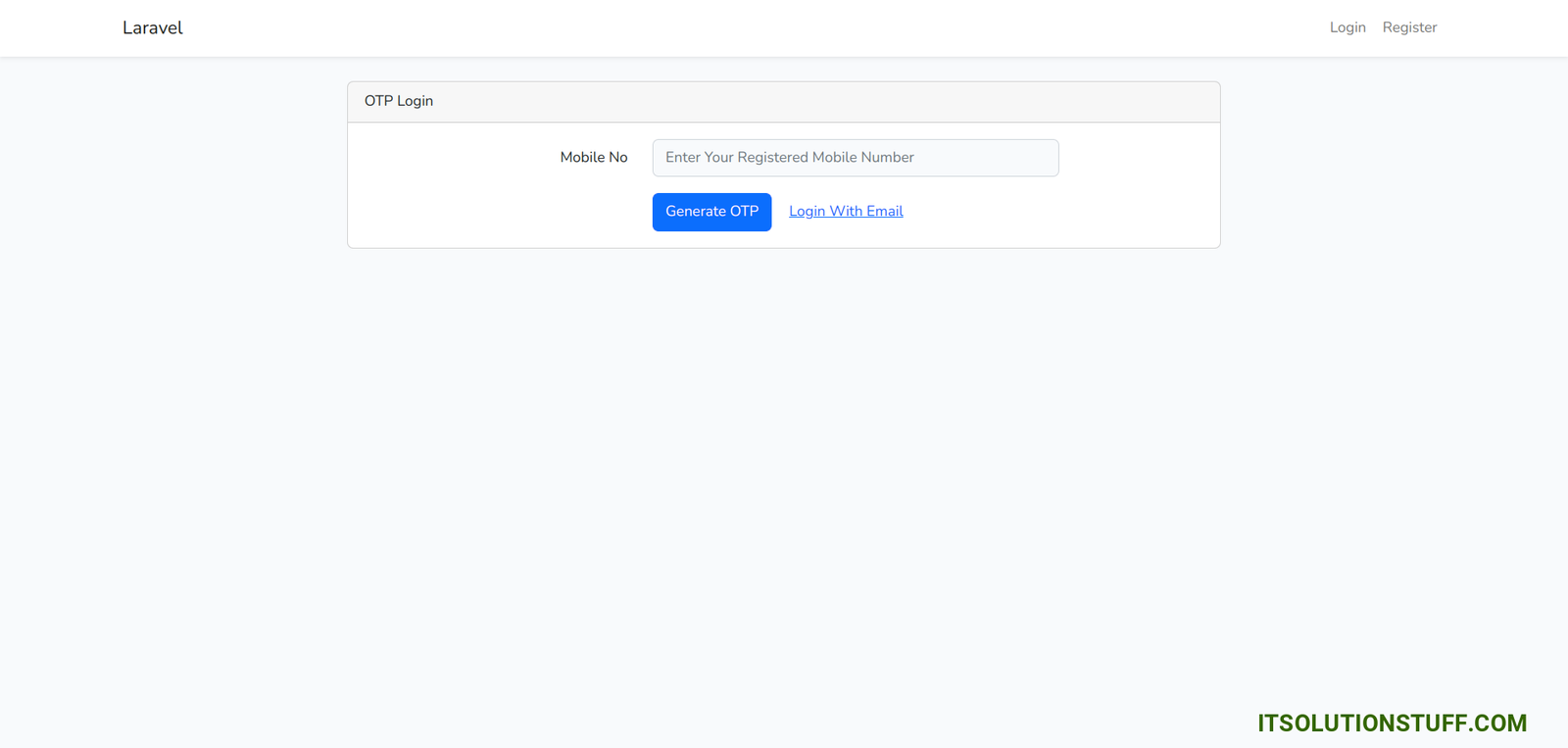Click inside the registered mobile number box
1568x748 pixels.
(x=855, y=158)
